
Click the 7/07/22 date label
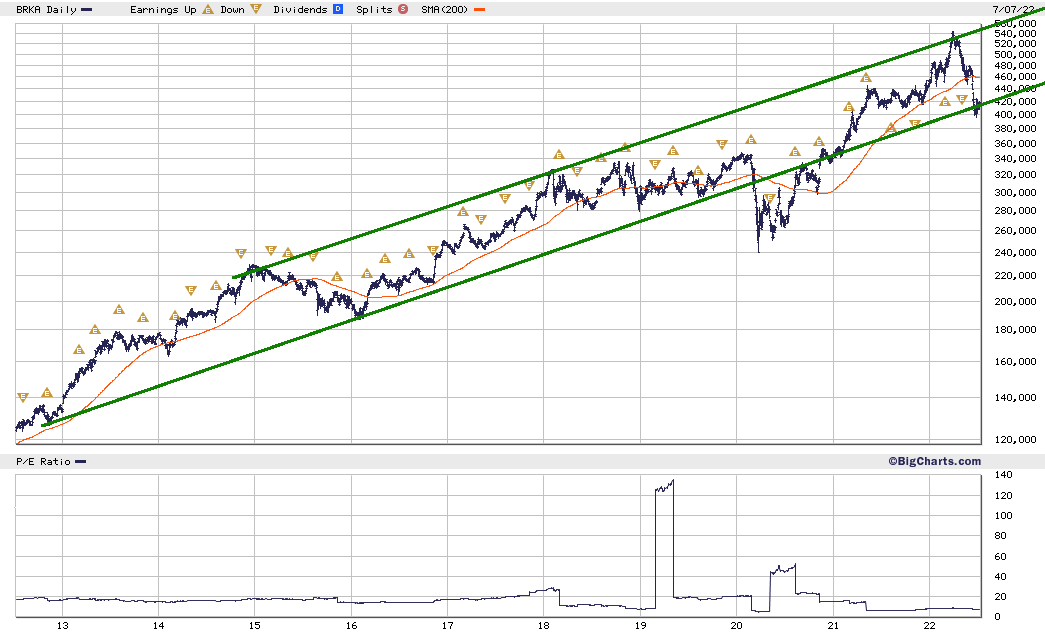pos(1014,9)
